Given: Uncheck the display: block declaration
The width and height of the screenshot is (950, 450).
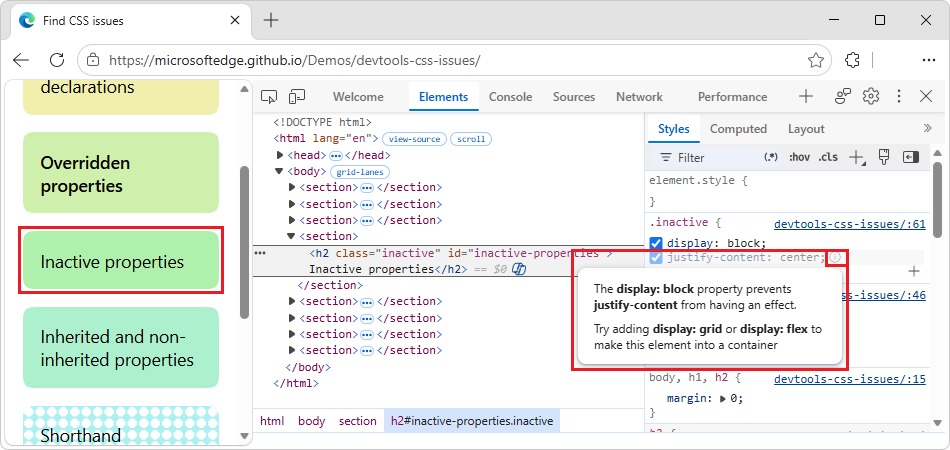Looking at the screenshot, I should 656,243.
